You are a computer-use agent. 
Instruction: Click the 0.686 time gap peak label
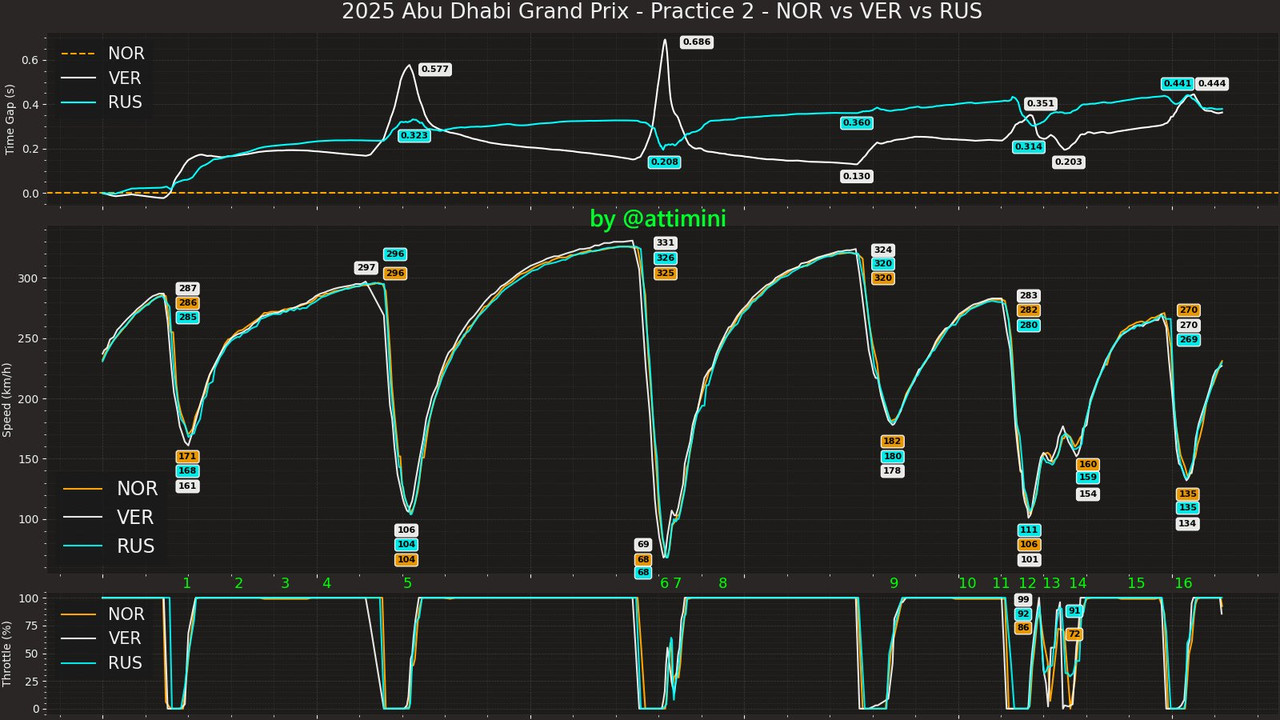(696, 42)
